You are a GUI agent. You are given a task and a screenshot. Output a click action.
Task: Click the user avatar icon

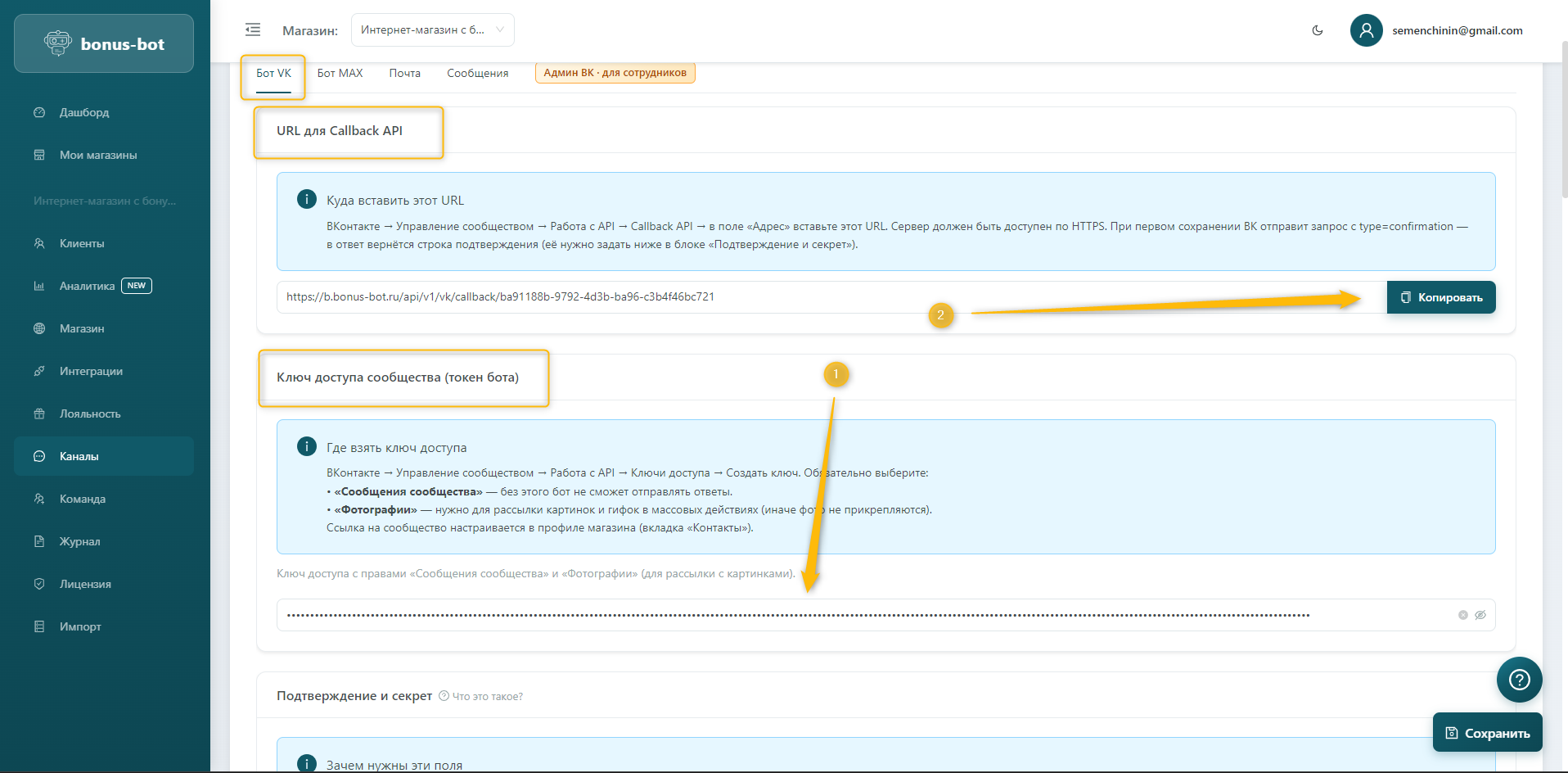(1366, 30)
